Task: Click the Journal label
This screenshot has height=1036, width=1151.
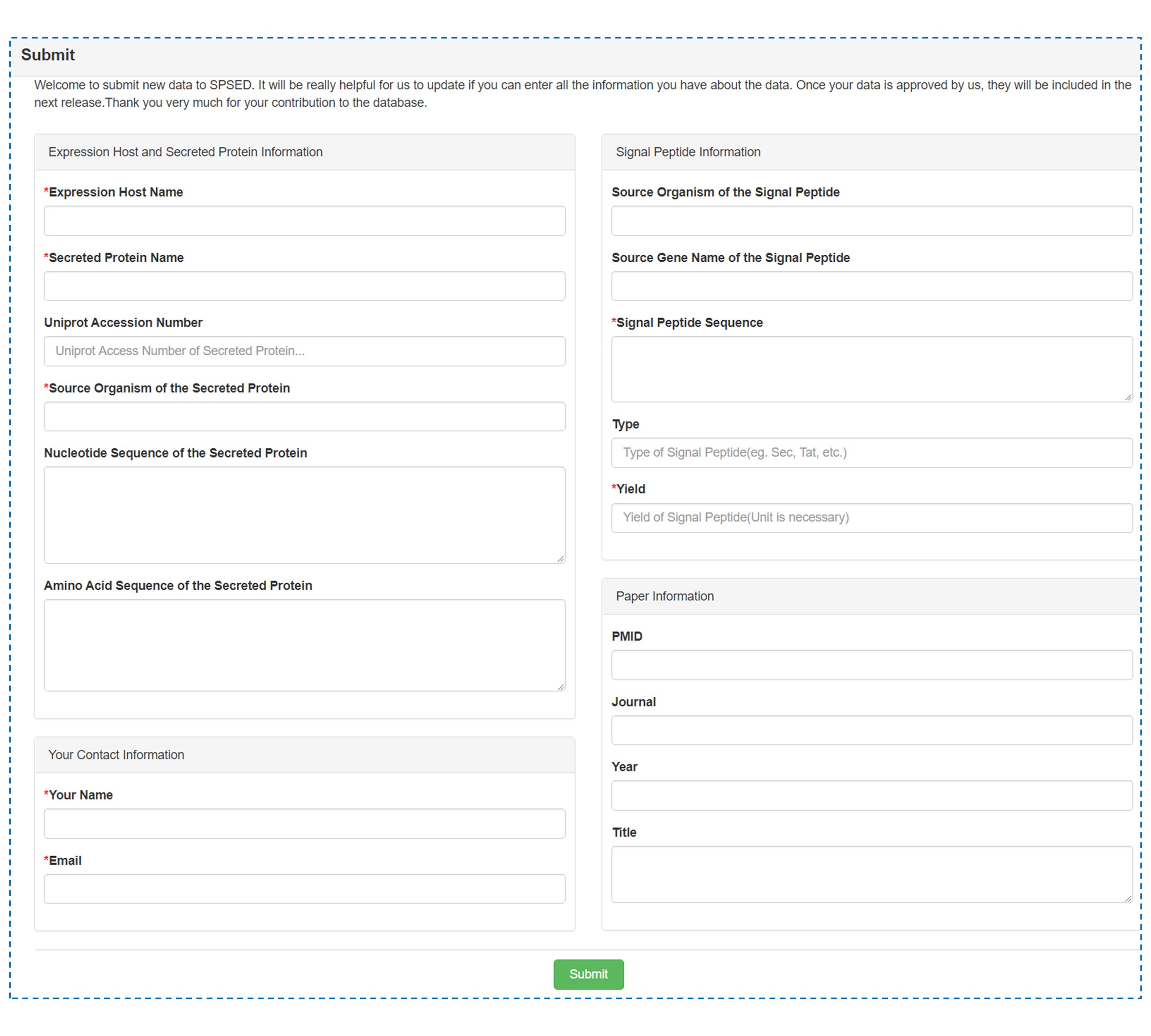Action: click(x=633, y=702)
